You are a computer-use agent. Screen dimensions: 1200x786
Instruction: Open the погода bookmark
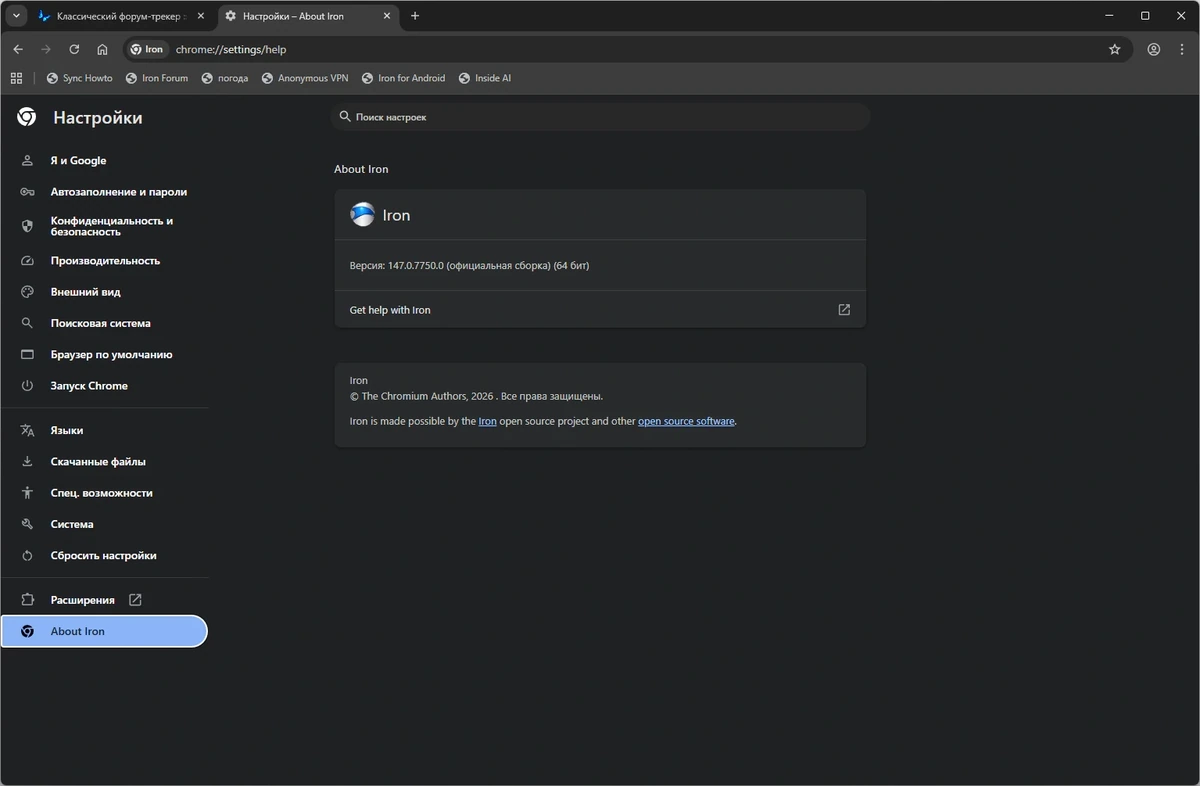225,78
